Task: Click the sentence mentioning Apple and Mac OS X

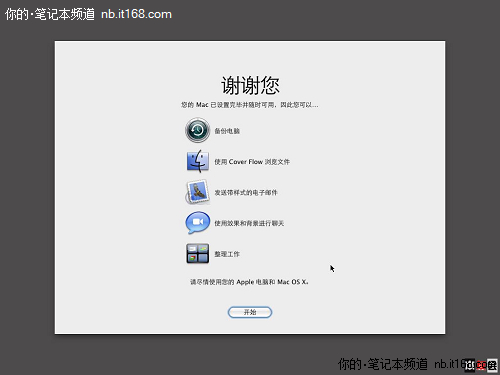Action: 249,282
